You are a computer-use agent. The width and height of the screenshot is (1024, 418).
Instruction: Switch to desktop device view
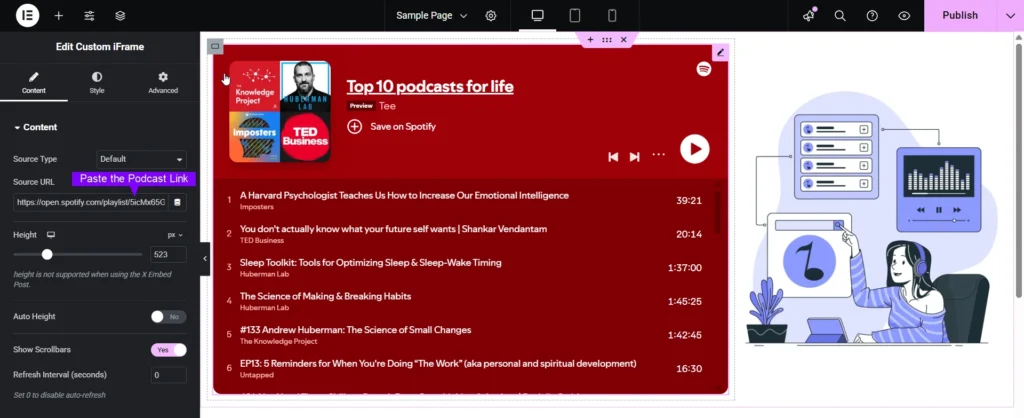point(537,16)
